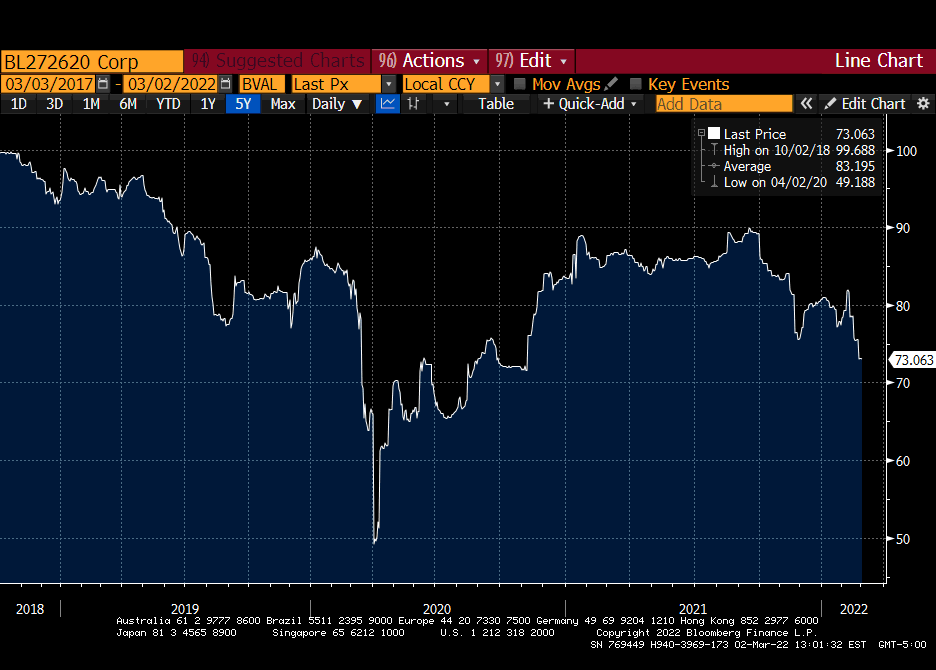
Task: Select the 1Y time range
Action: [208, 104]
